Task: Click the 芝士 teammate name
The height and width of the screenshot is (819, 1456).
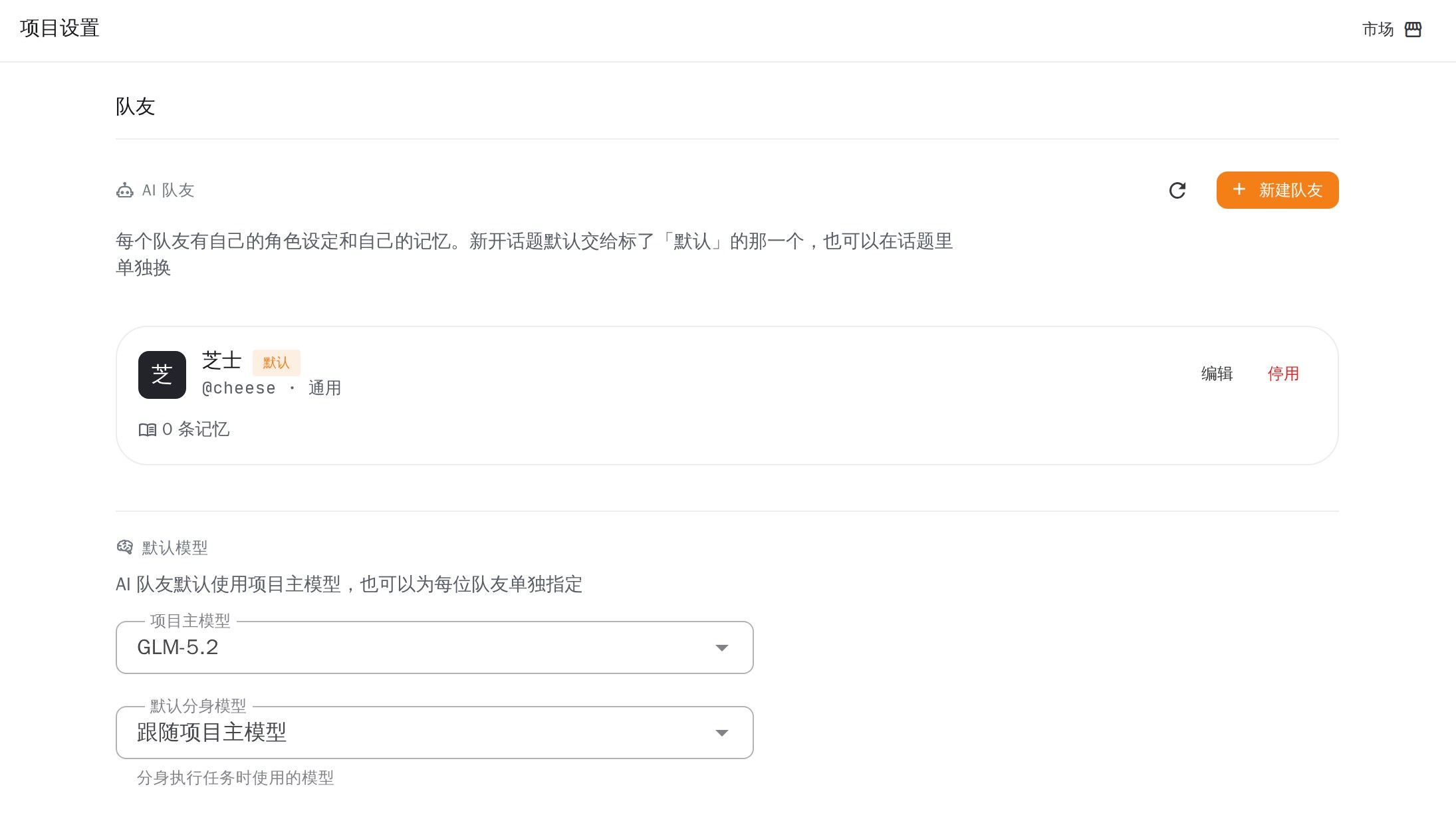Action: (x=222, y=361)
